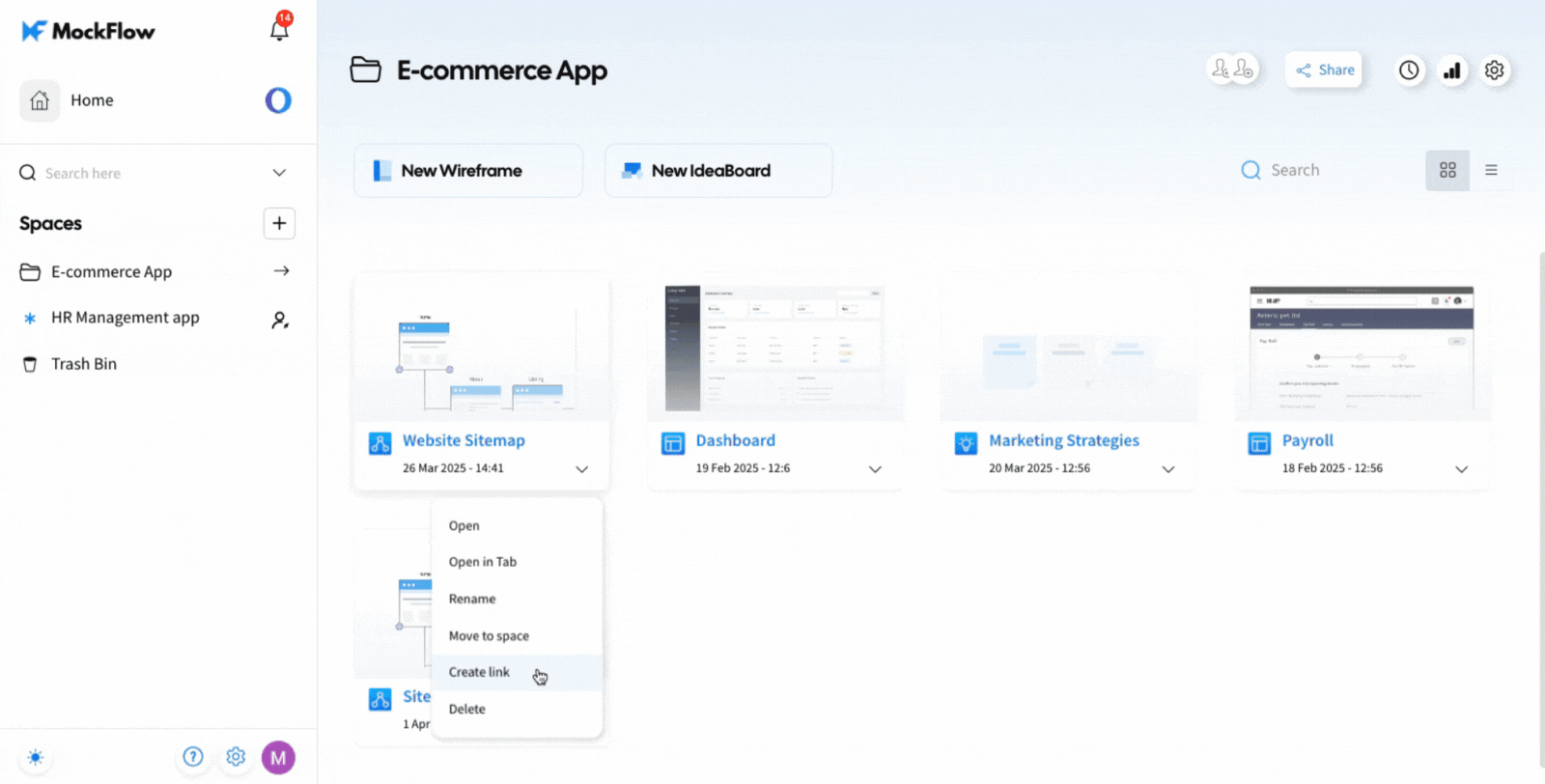Create a New IdeaBoard
The image size is (1545, 784).
click(718, 171)
